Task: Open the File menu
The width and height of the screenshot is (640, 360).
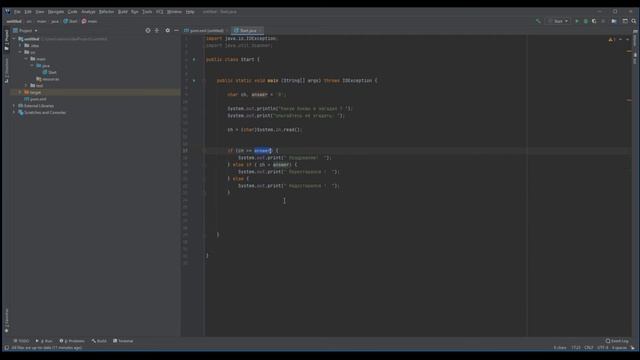Action: (17, 12)
